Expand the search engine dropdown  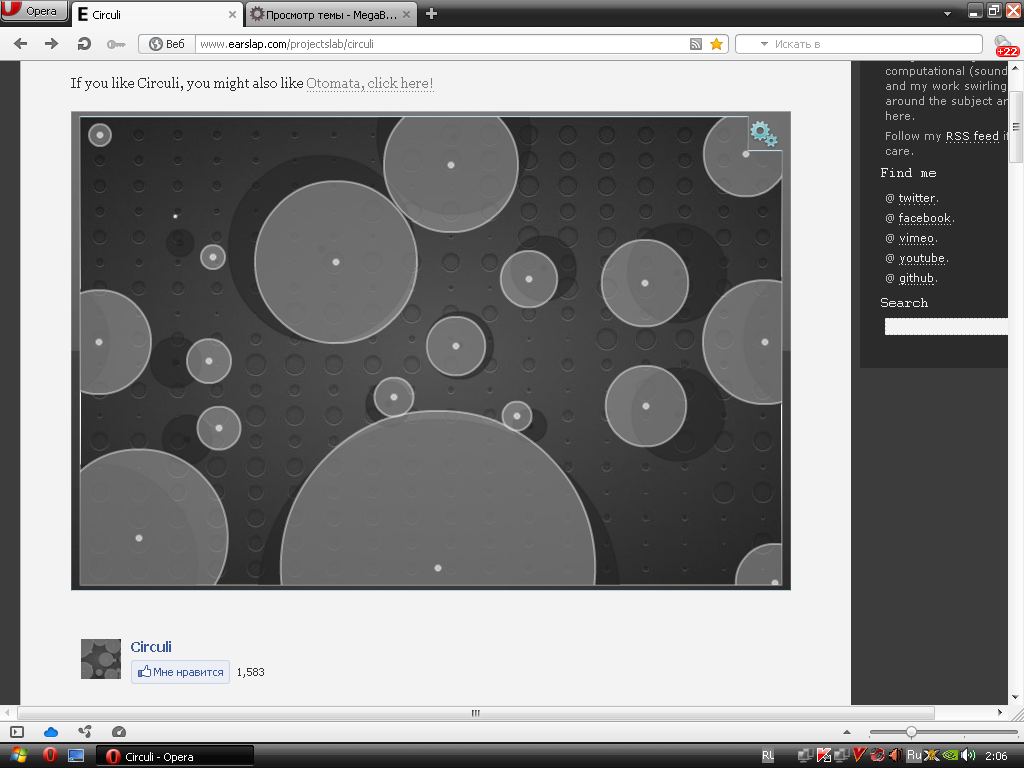[x=765, y=44]
